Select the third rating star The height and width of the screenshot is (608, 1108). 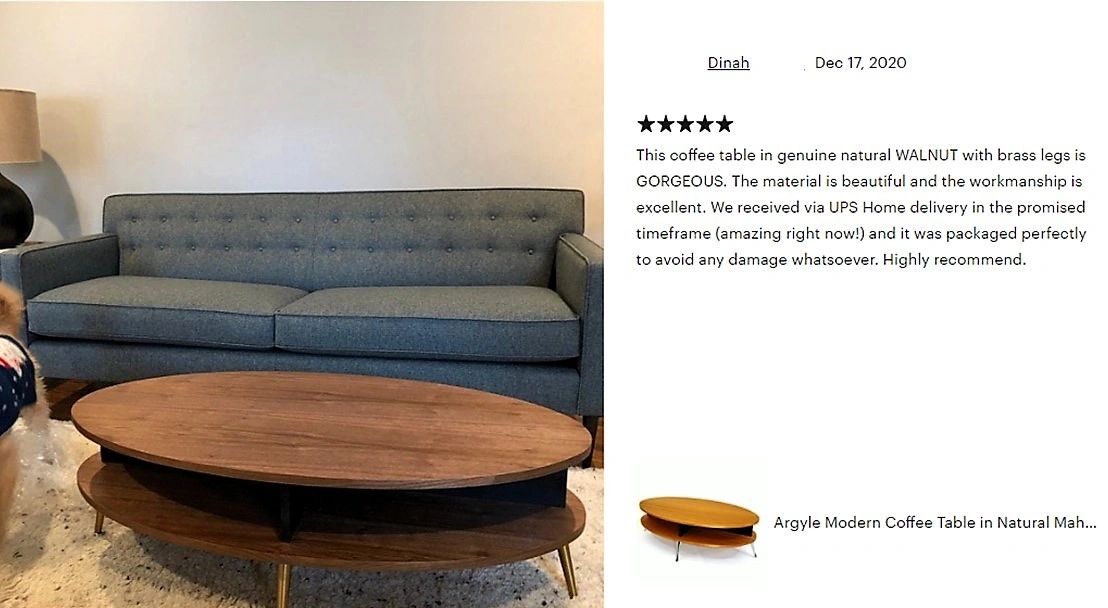[x=685, y=124]
